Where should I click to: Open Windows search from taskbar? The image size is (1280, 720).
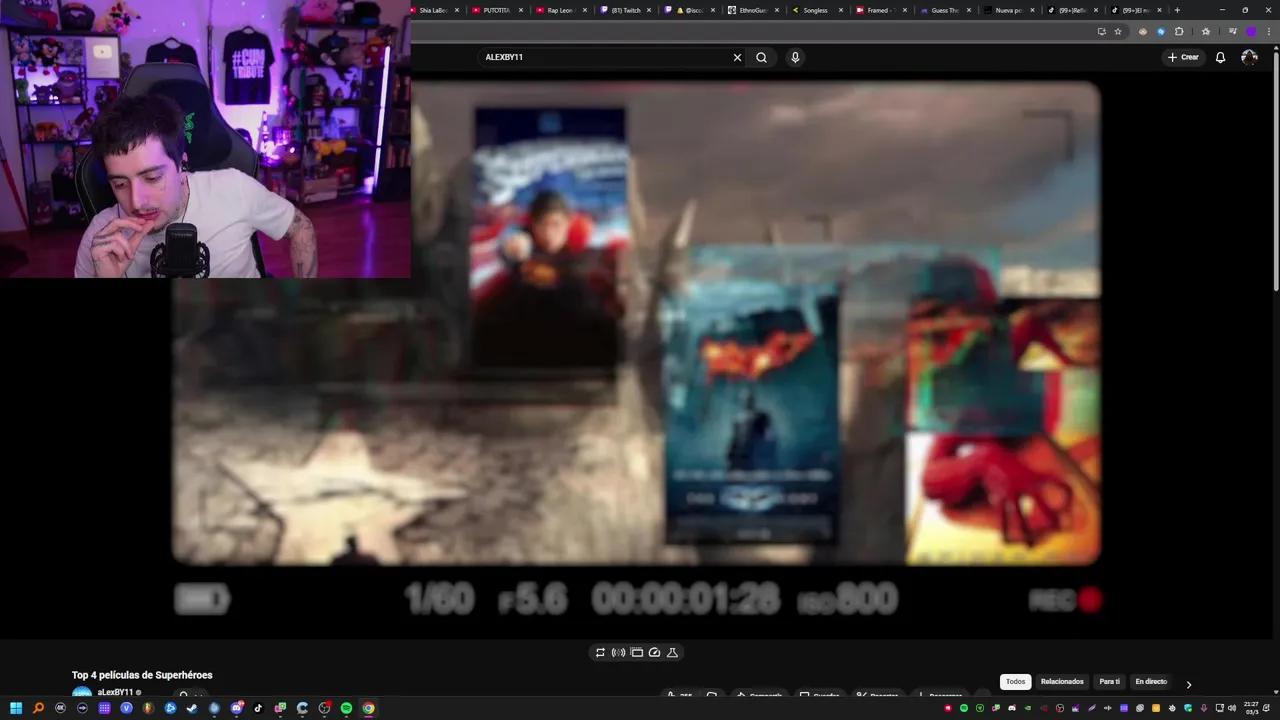pos(38,708)
